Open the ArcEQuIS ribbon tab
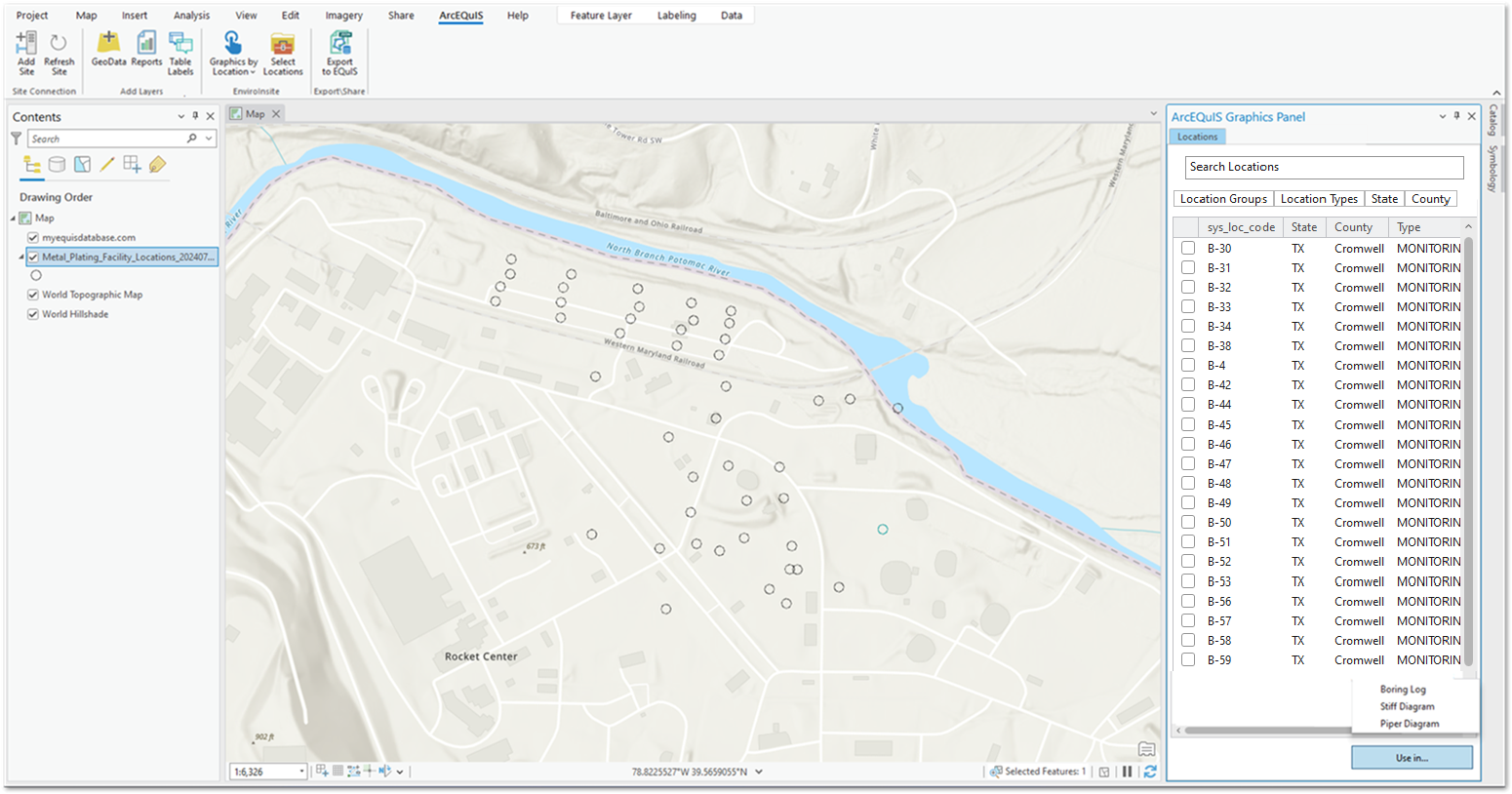The image size is (1512, 794). pos(460,16)
